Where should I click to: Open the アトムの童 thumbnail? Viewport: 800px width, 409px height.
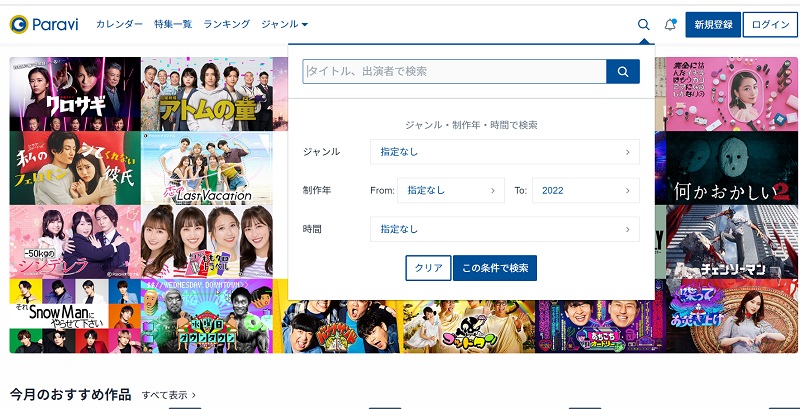(x=207, y=94)
